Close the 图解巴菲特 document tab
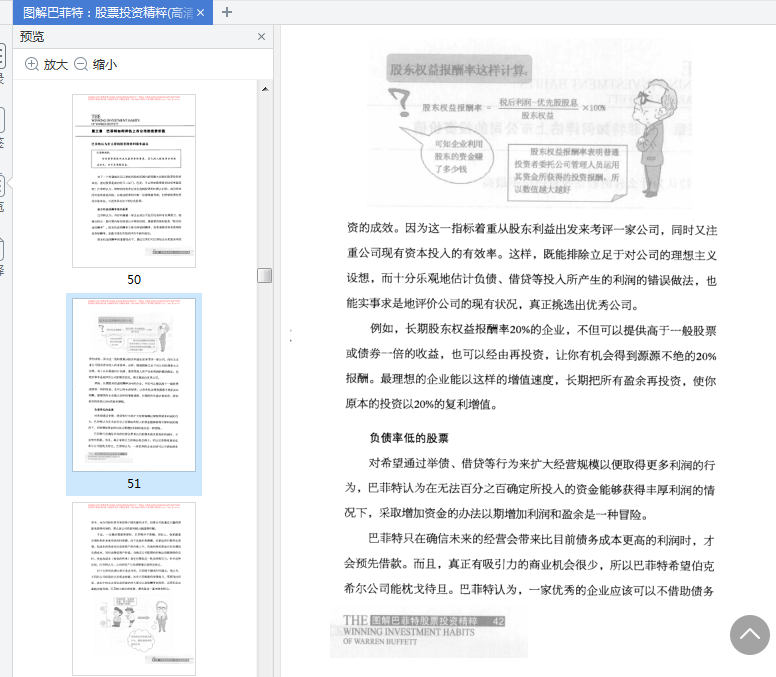Screen dimensions: 776x677 pos(200,13)
